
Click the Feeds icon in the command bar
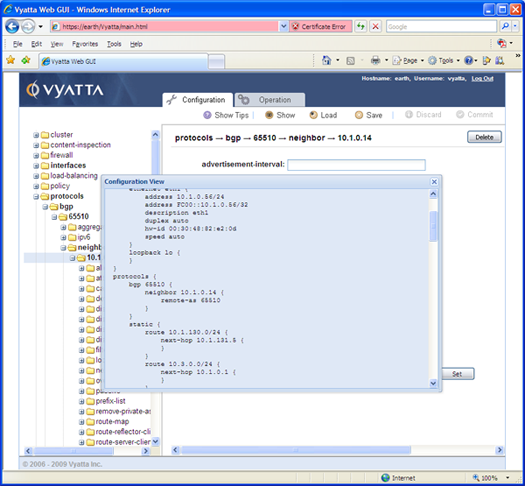[351, 61]
